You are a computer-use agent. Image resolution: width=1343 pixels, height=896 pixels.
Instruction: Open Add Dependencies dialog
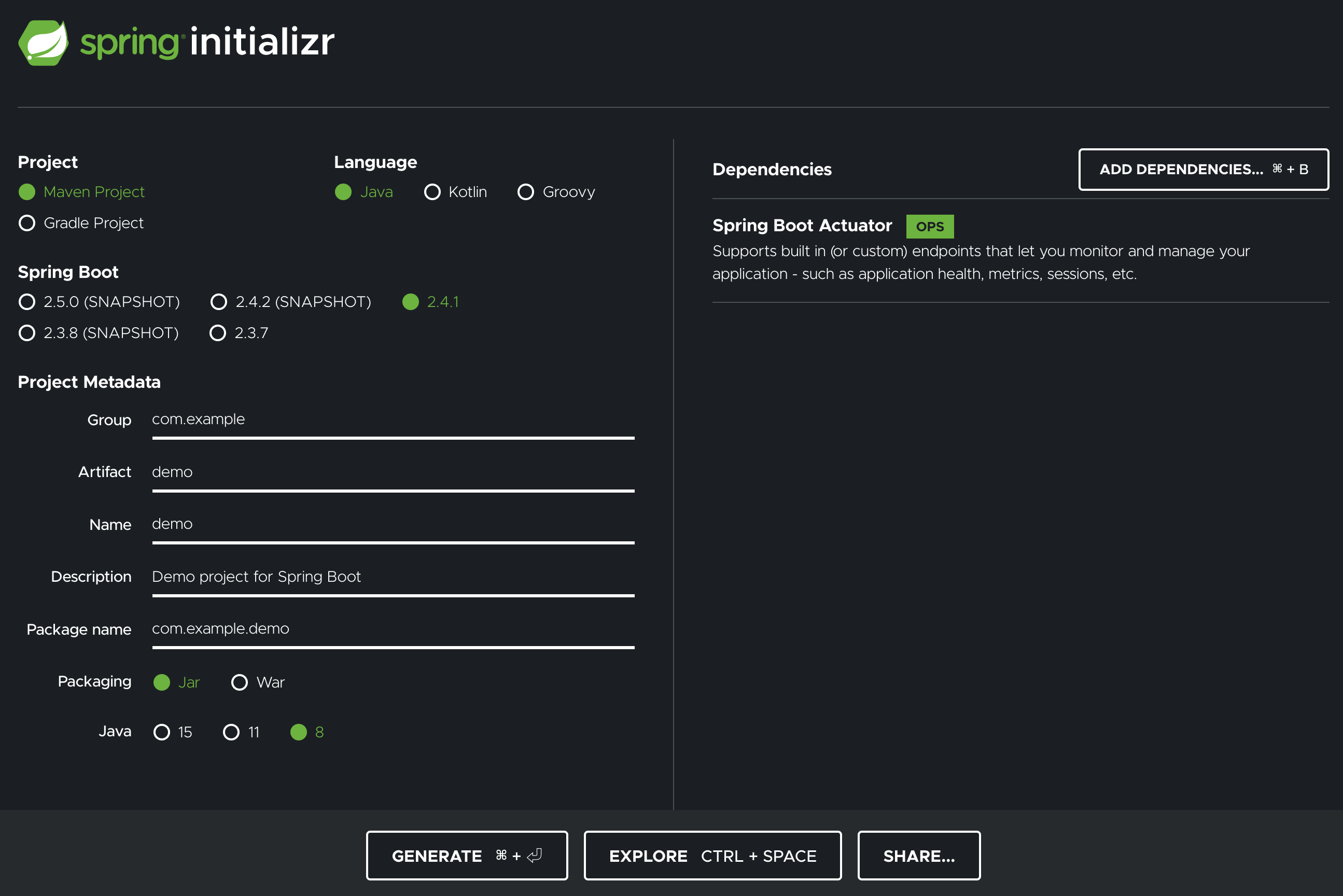[x=1203, y=169]
